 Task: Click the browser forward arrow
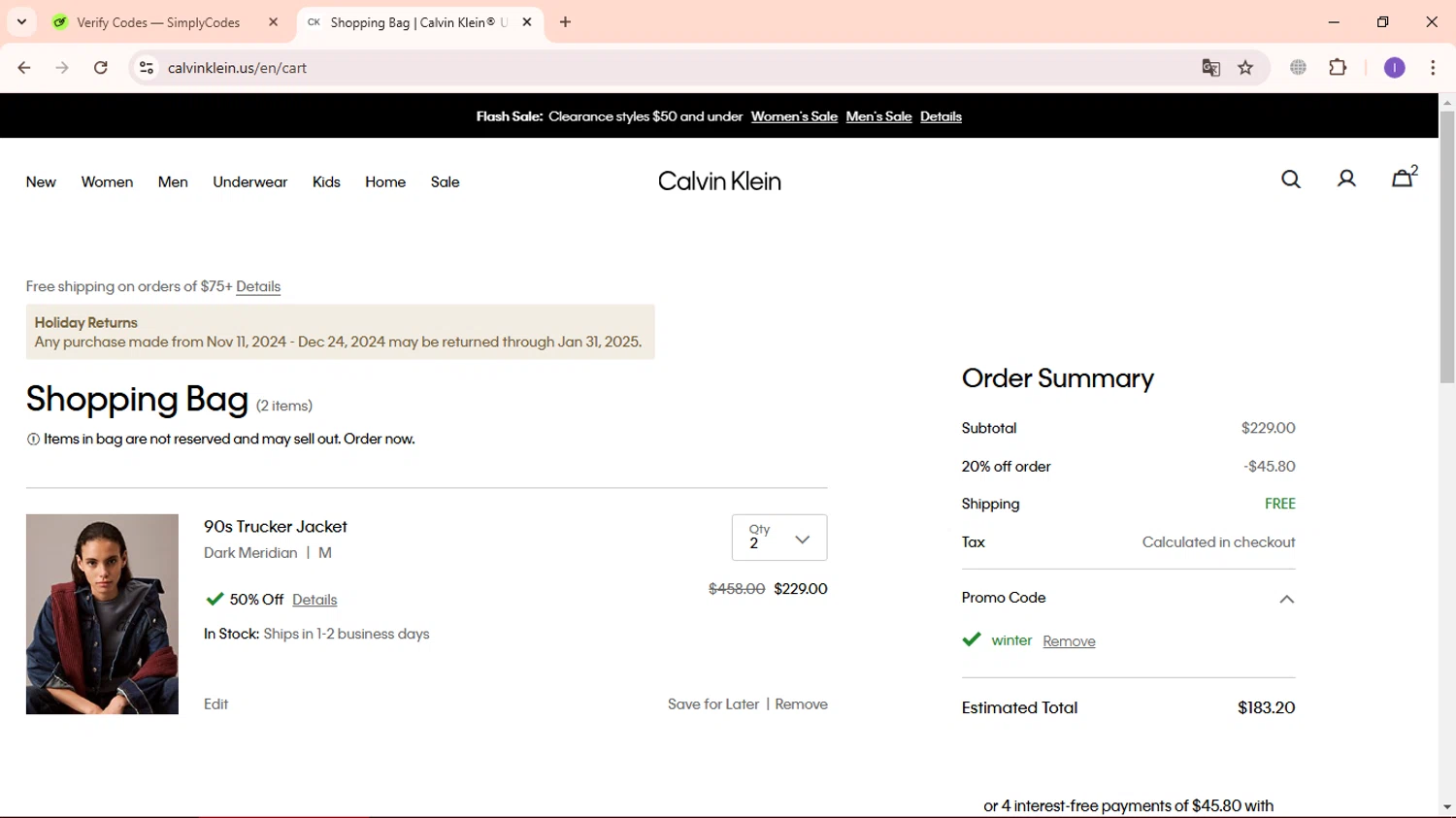62,68
